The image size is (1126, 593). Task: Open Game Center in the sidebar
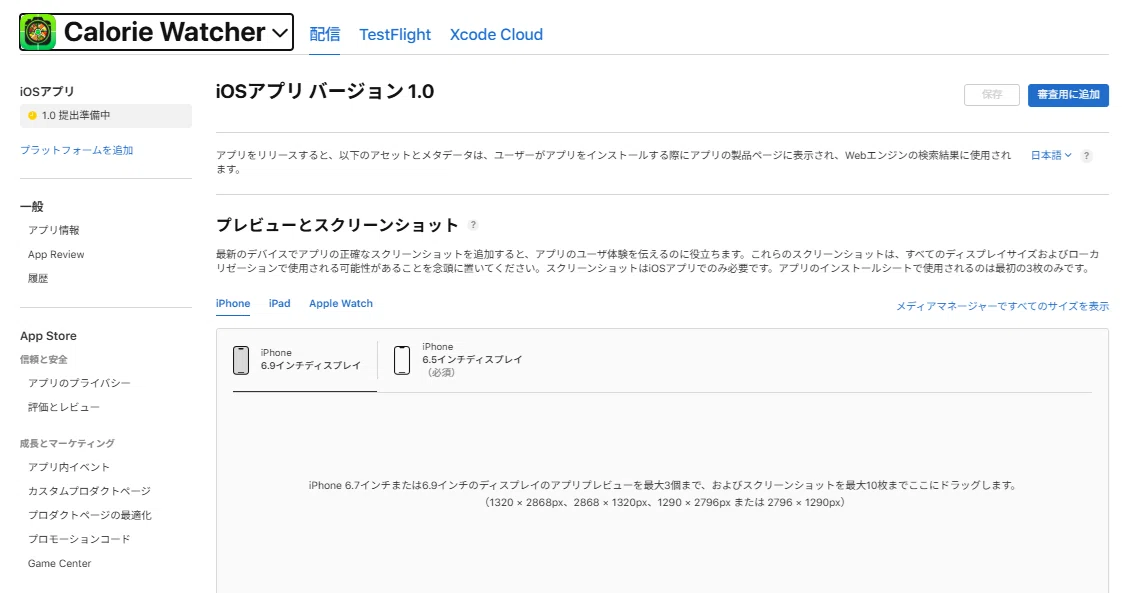coord(60,564)
